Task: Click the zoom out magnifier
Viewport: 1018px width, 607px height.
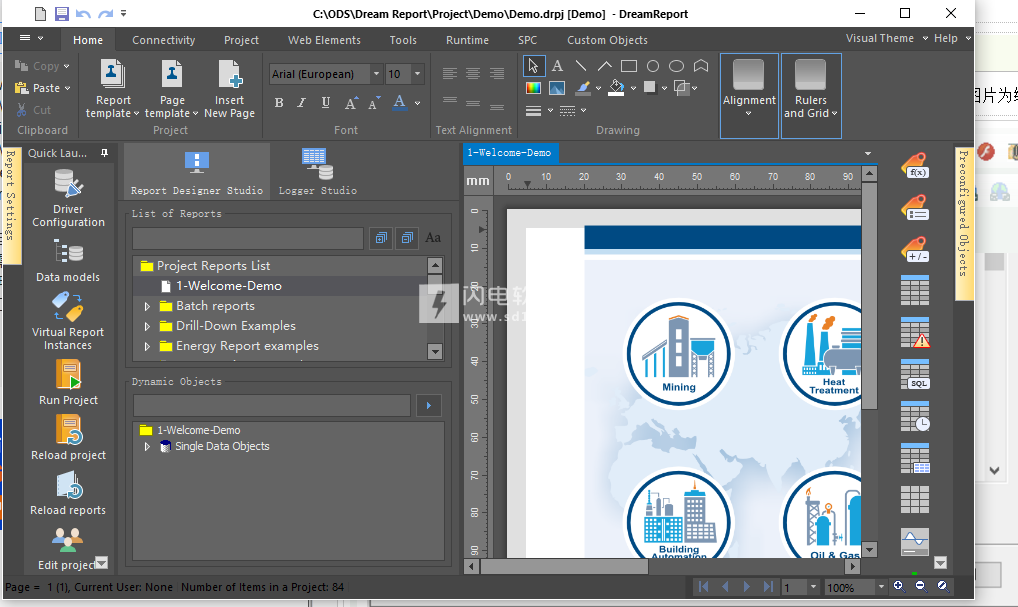Action: [x=921, y=586]
